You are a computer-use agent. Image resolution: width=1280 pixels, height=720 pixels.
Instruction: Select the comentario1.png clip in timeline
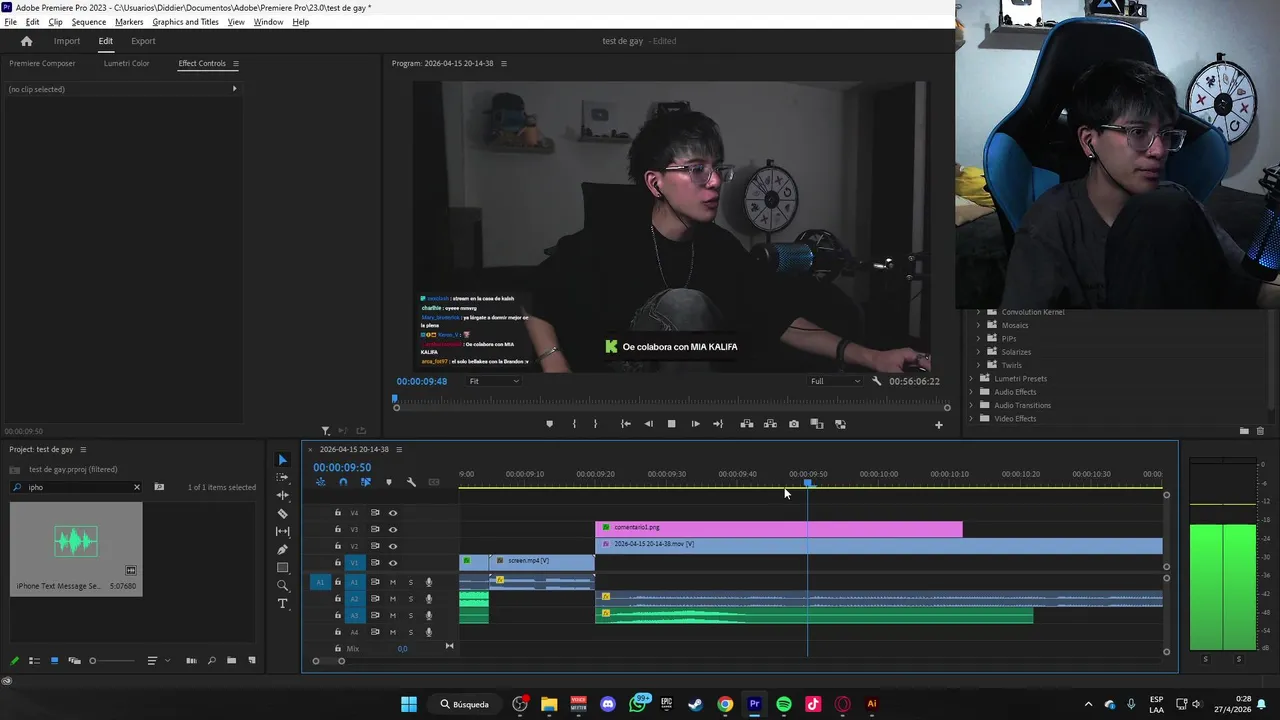coord(779,528)
